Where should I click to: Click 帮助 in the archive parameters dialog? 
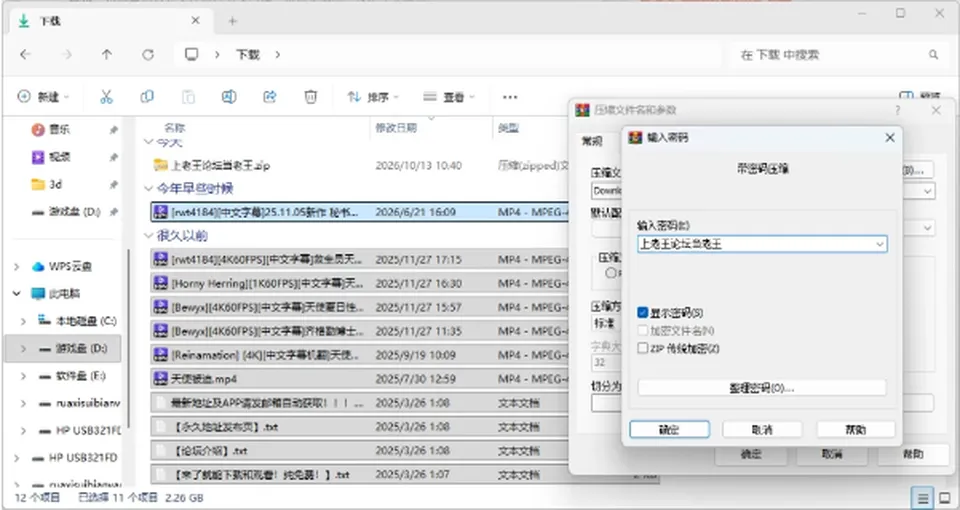913,454
